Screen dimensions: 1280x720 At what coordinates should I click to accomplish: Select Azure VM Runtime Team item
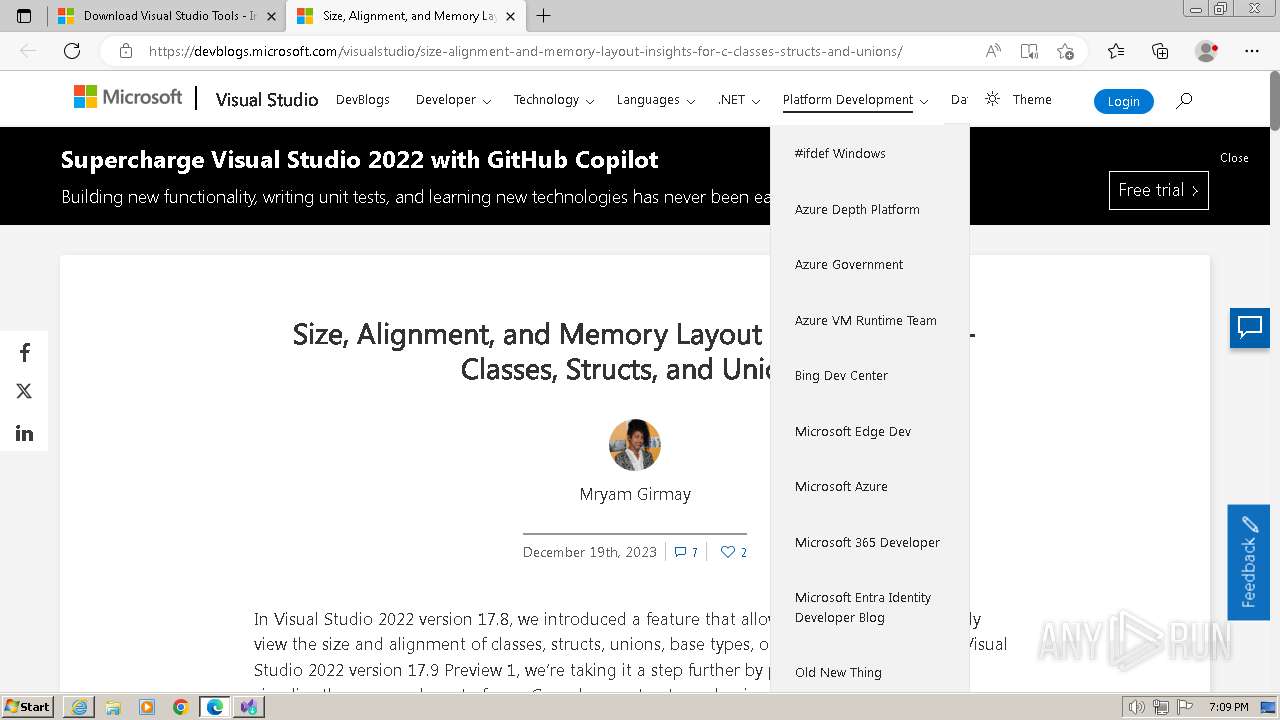870,320
